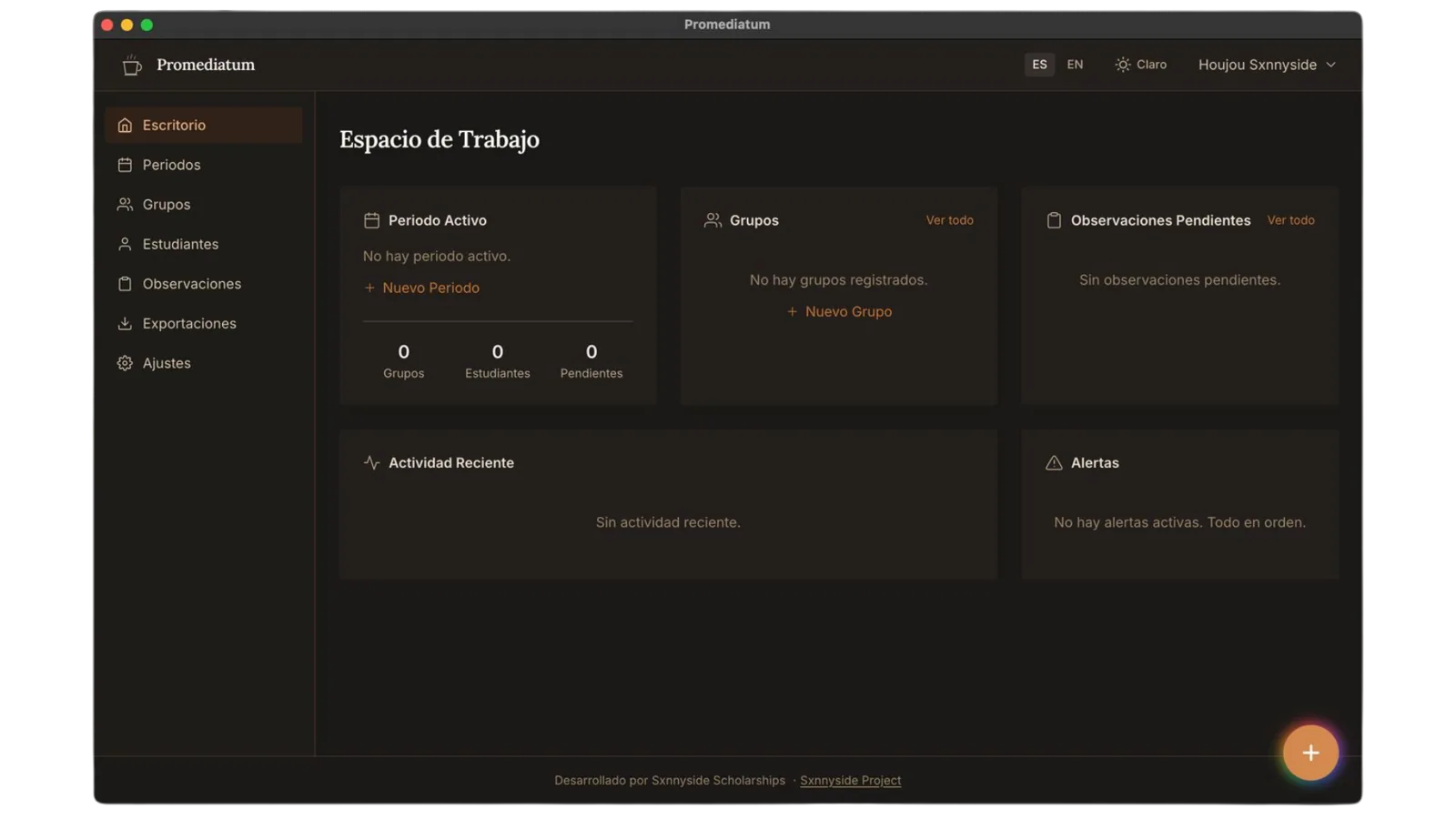
Task: Click the Pendientes counter in Periodo Activo
Action: pos(591,360)
